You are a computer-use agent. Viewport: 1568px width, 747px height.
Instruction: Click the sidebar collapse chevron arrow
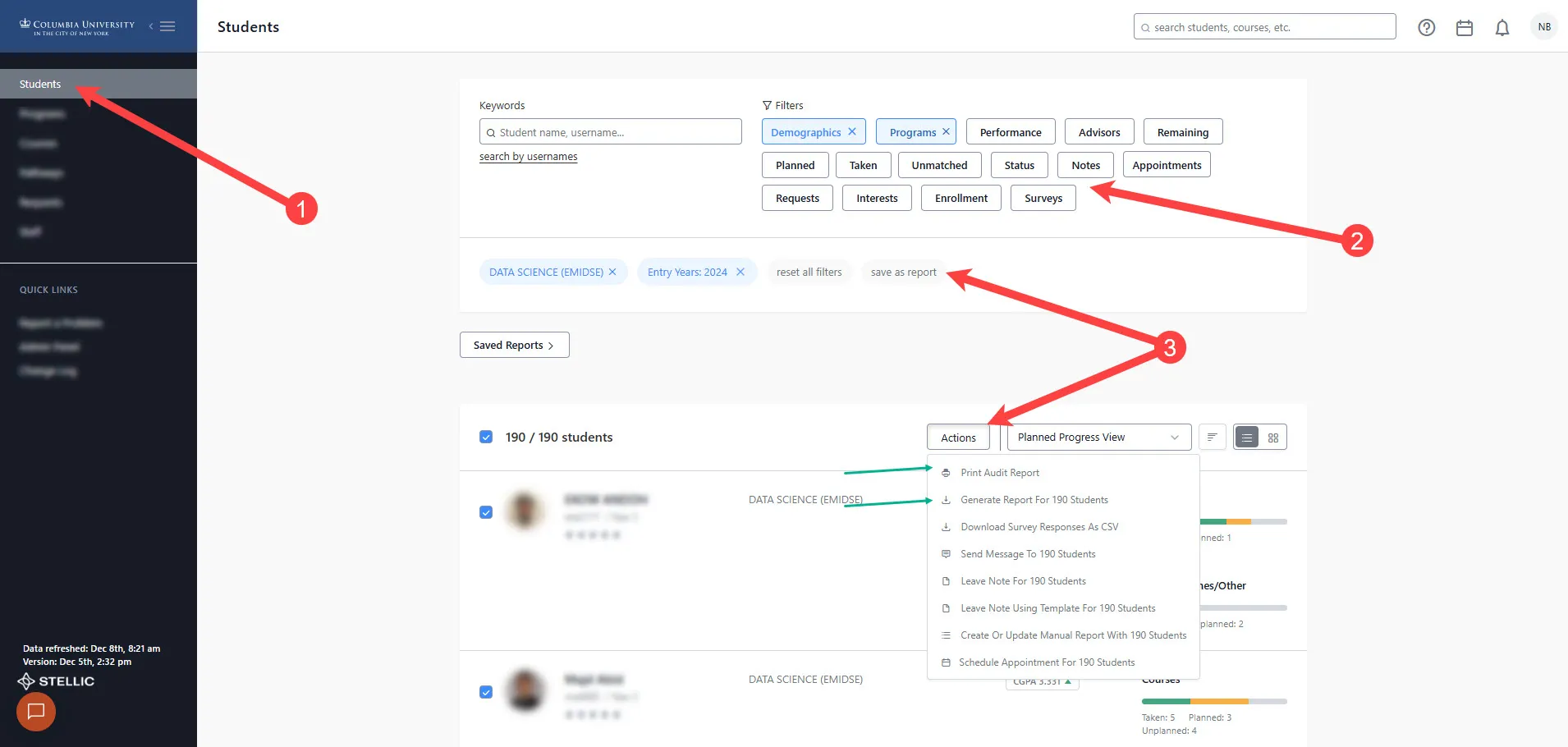pyautogui.click(x=151, y=26)
